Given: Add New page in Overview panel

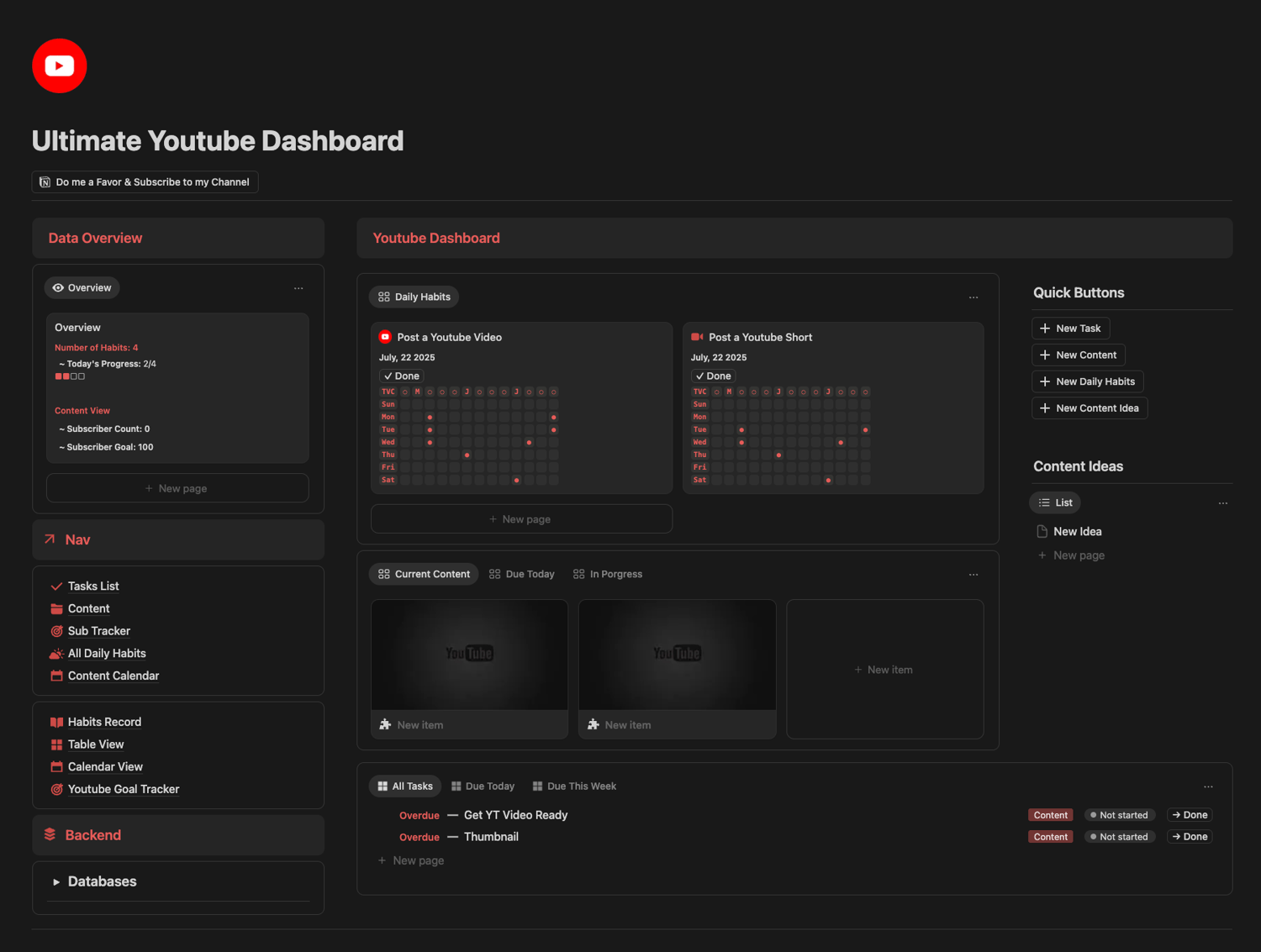Looking at the screenshot, I should tap(177, 488).
